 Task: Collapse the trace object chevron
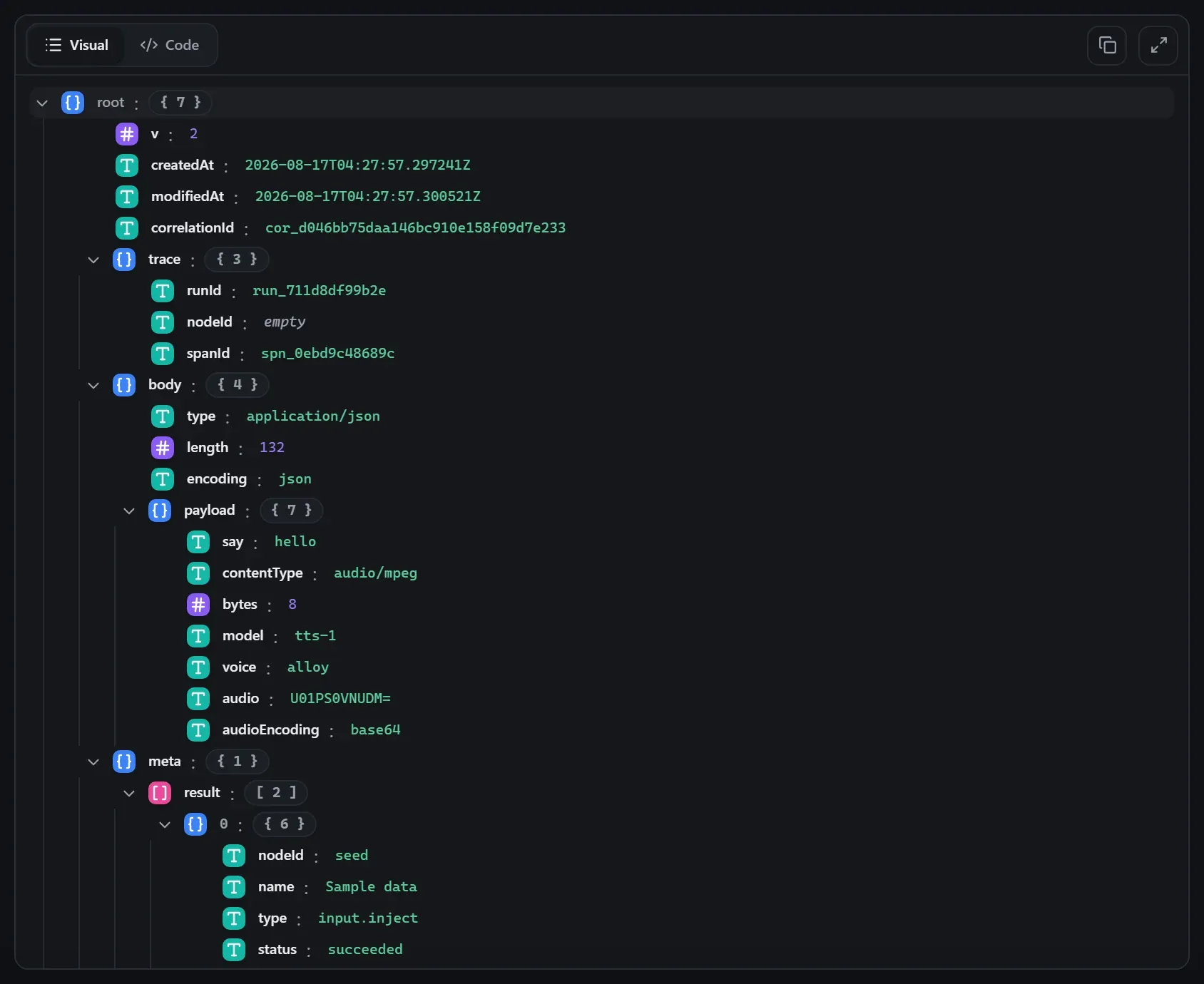93,260
